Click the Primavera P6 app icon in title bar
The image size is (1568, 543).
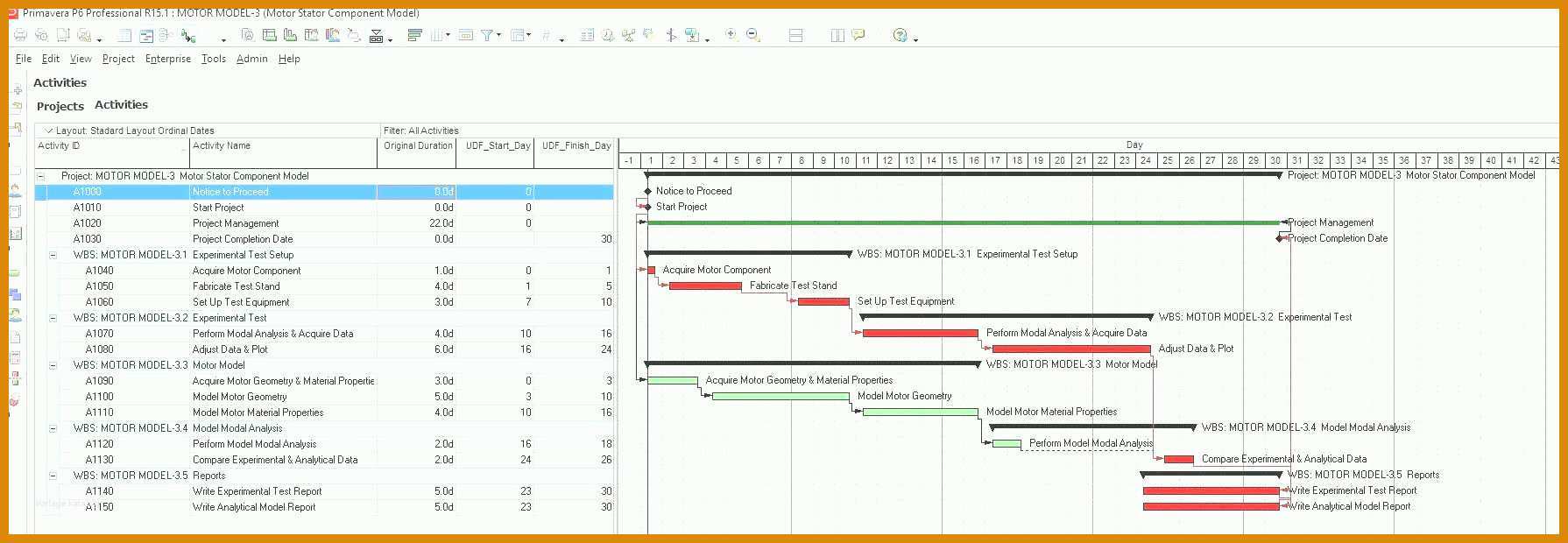11,13
